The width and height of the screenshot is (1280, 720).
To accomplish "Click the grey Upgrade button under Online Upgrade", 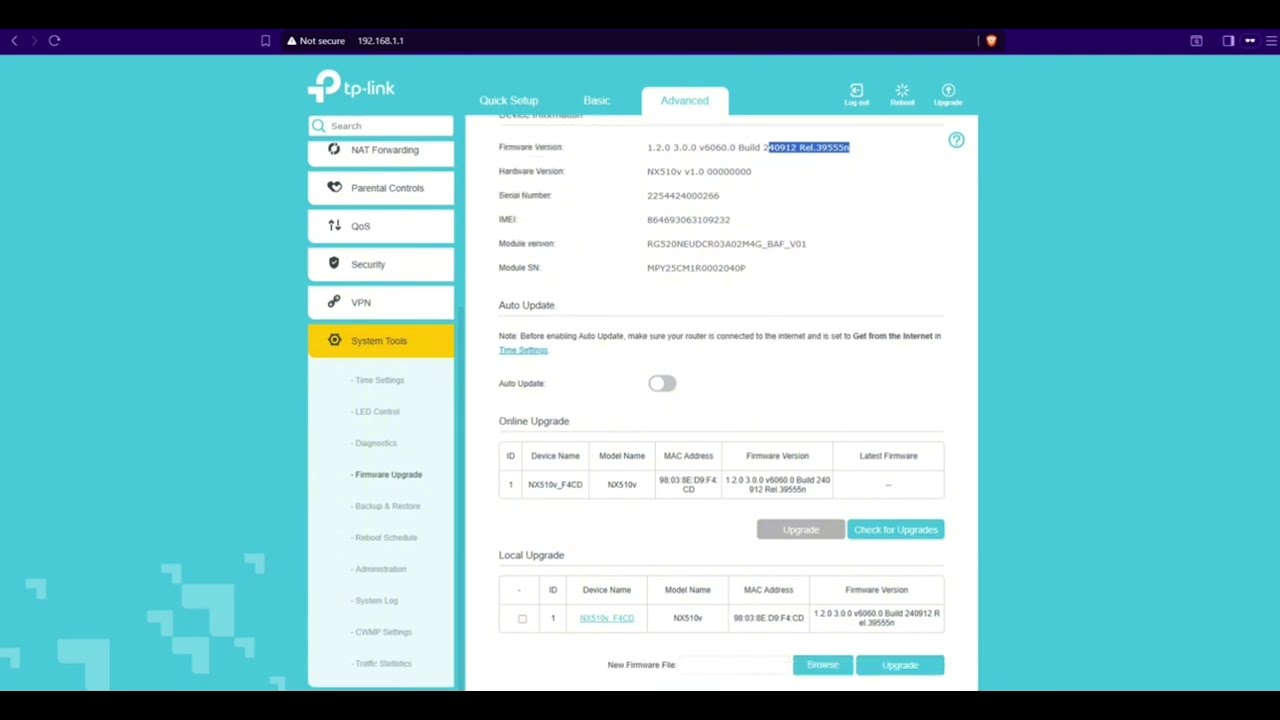I will click(801, 530).
